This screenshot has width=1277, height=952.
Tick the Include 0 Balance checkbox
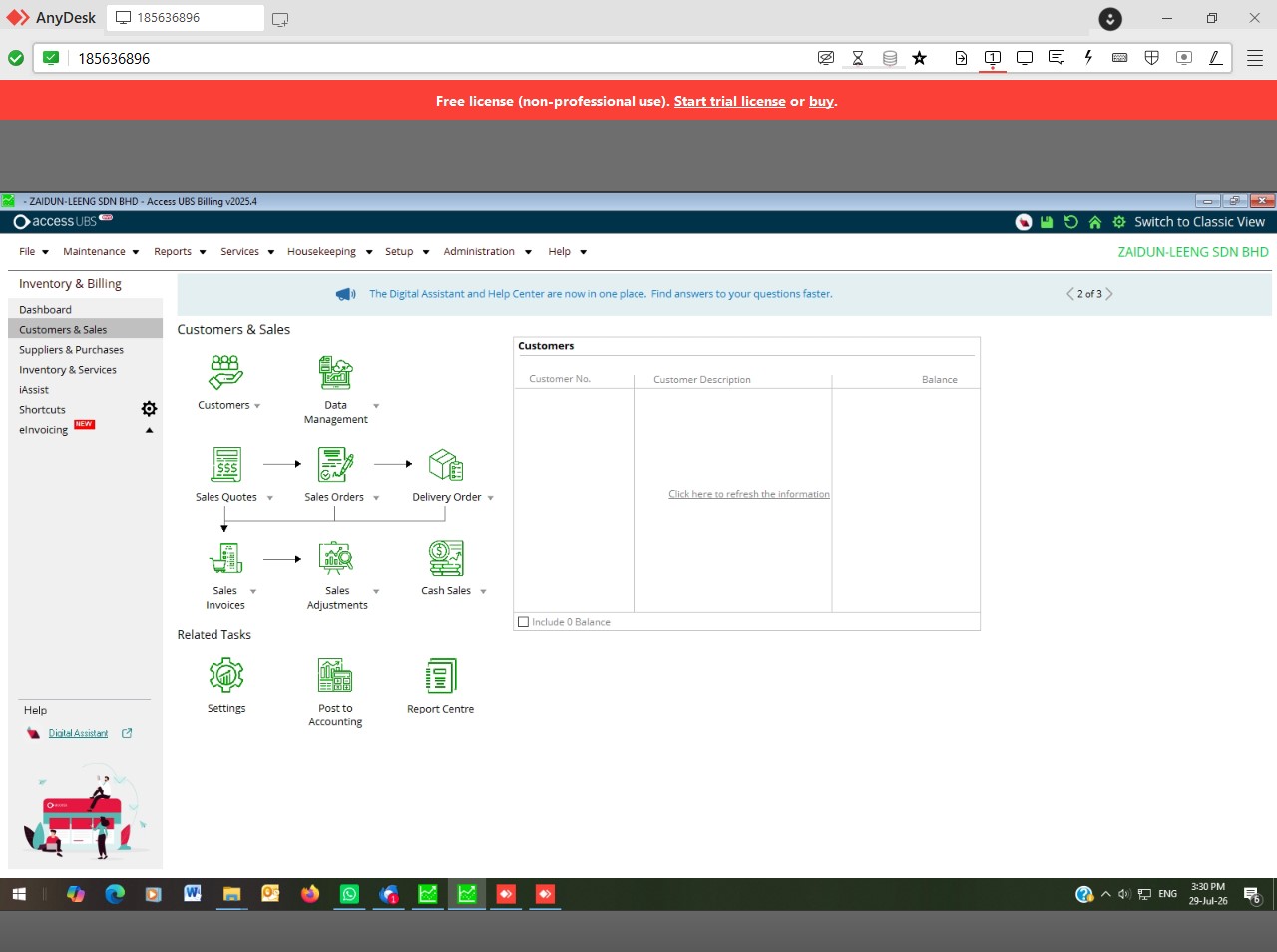point(524,622)
